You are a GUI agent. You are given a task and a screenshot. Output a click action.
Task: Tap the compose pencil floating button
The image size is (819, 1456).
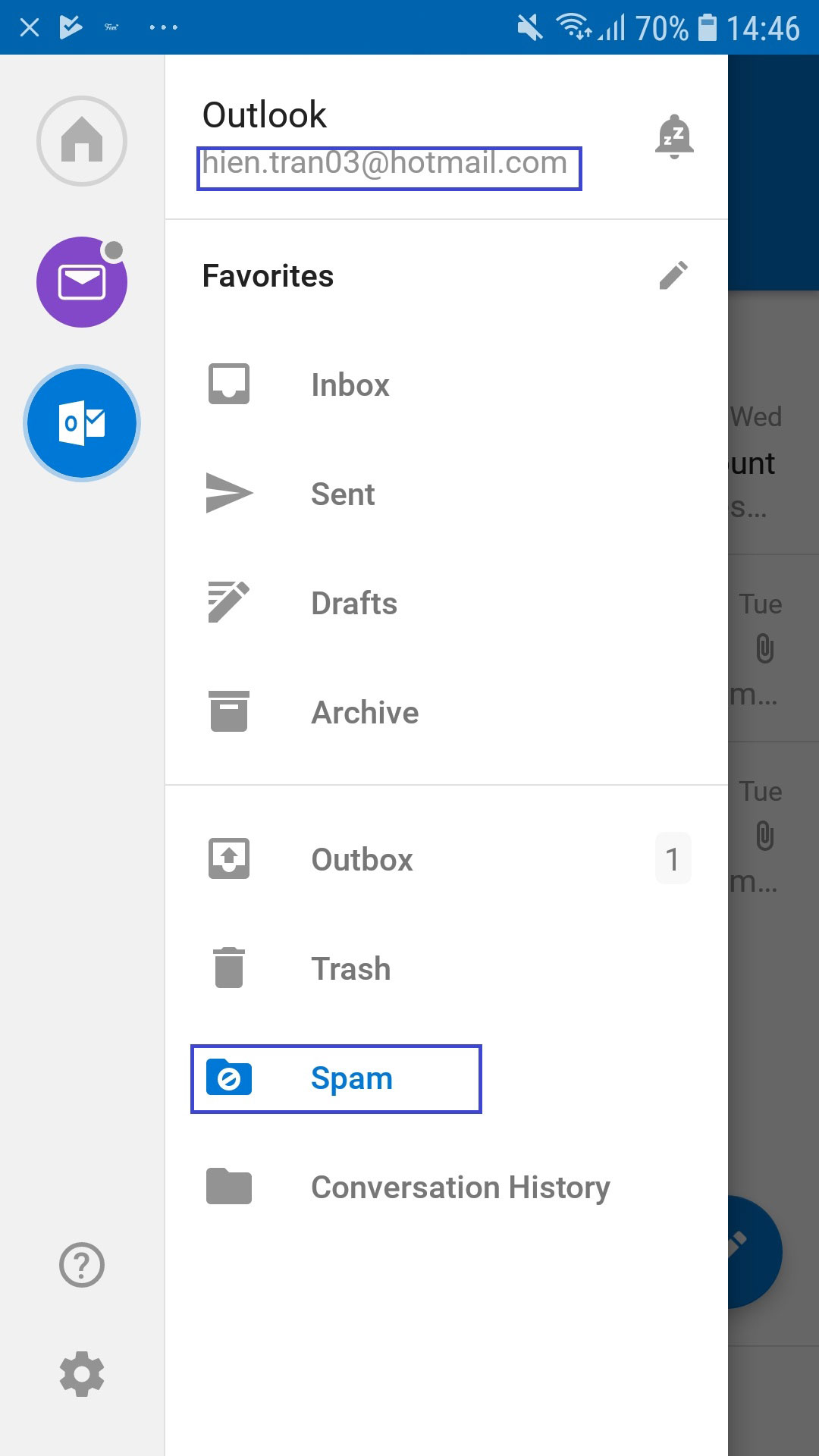coord(755,1251)
